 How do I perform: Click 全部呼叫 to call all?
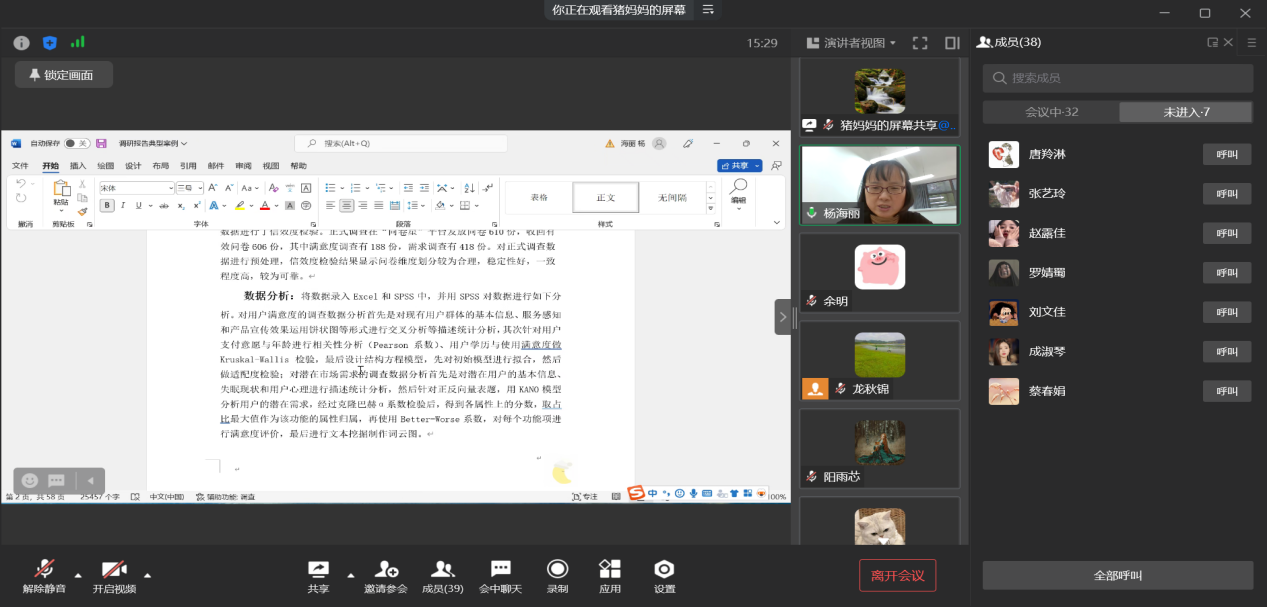tap(1117, 575)
